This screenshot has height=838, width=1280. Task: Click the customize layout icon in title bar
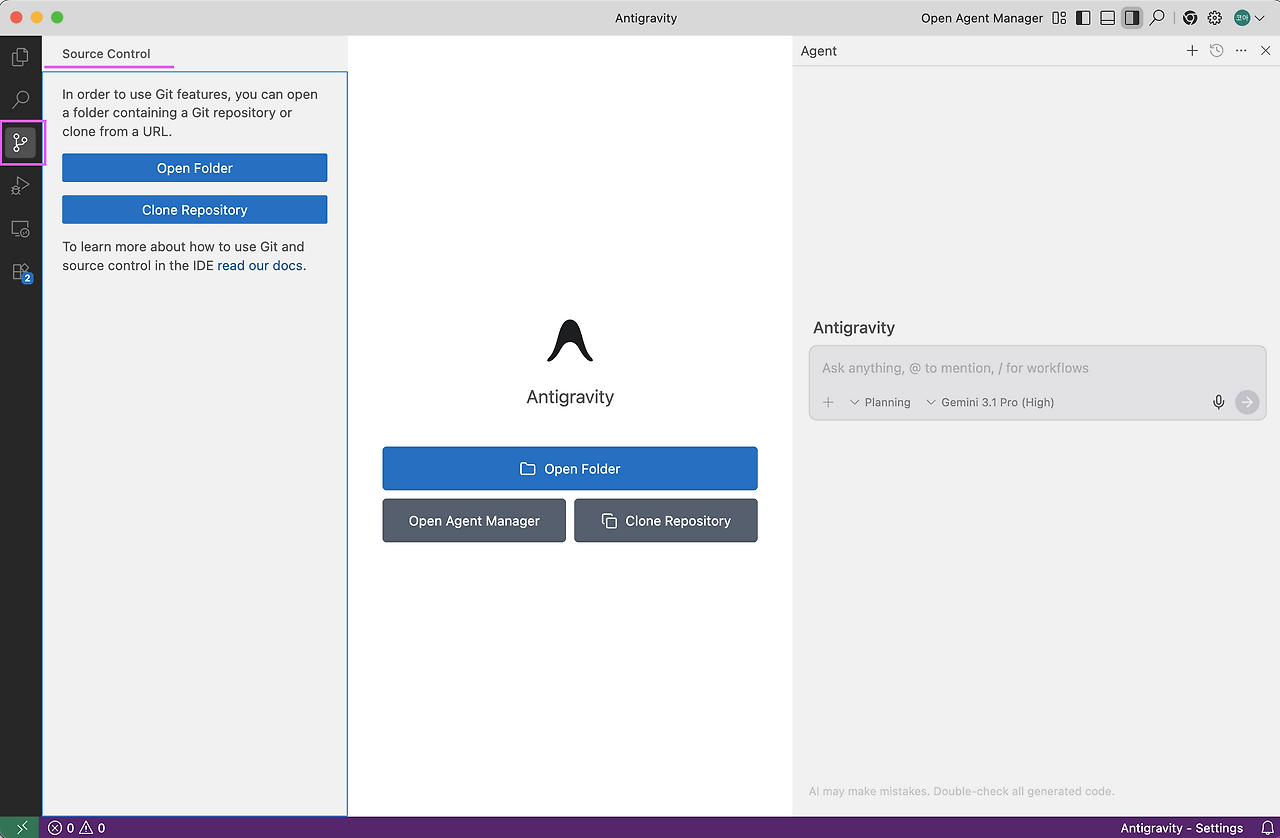point(1059,18)
